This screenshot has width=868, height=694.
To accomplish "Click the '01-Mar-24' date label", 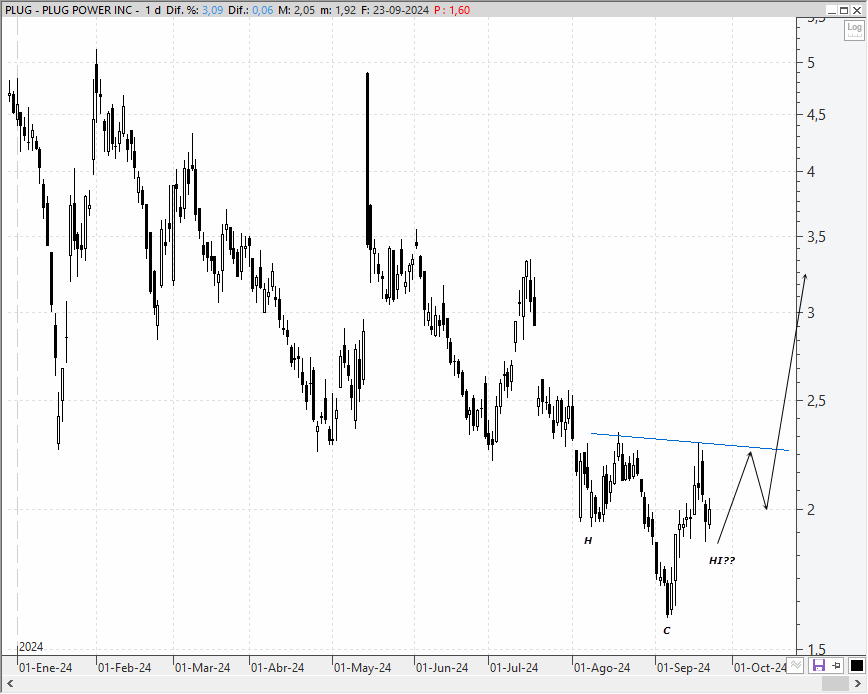I will [203, 668].
